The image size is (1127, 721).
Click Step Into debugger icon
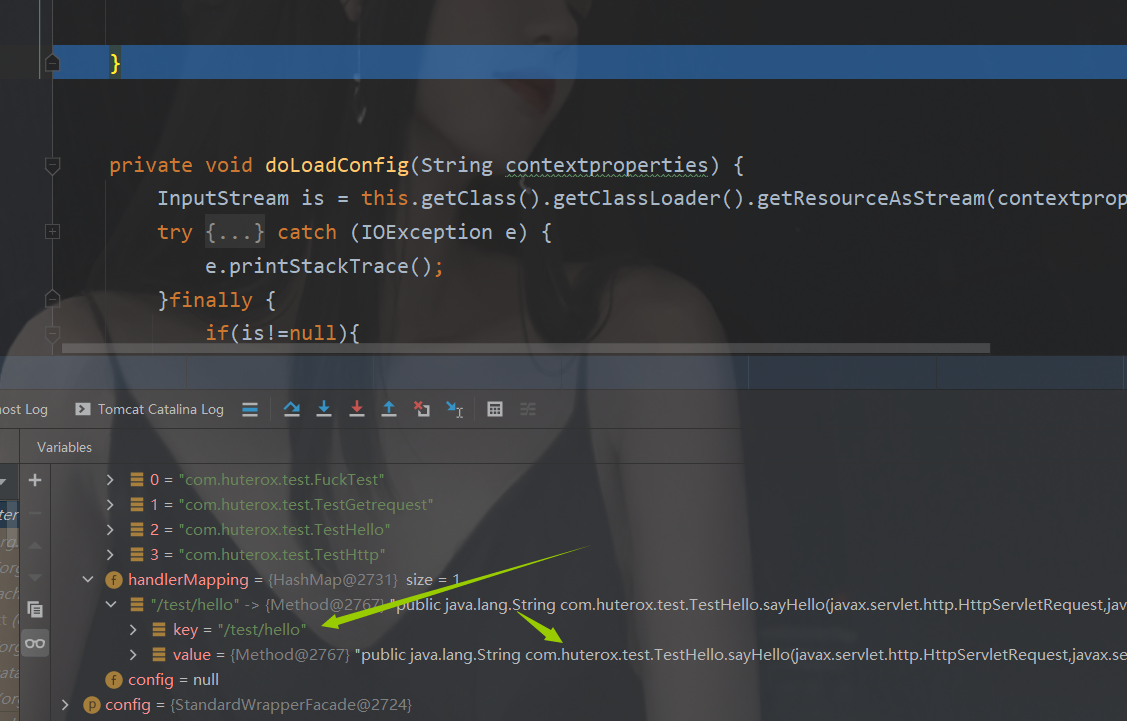324,409
